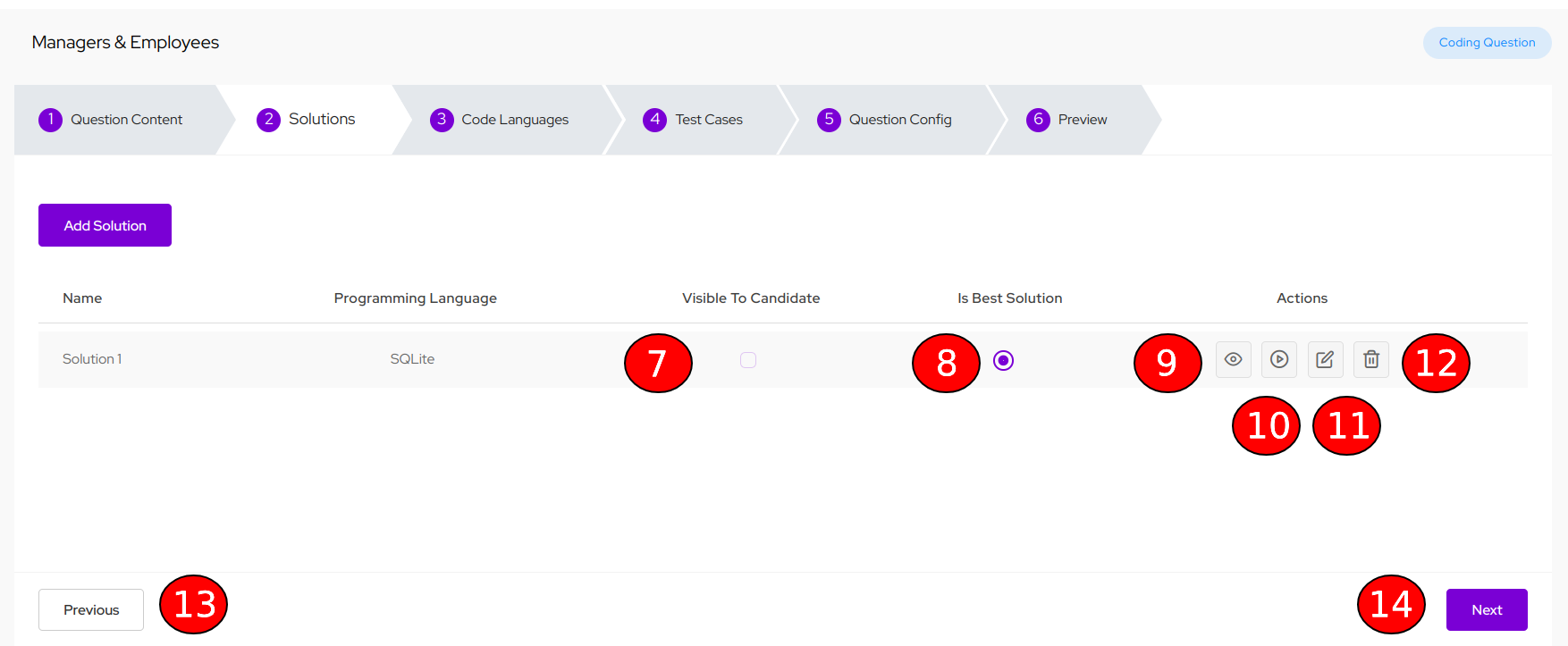View Solution 1 with the eye icon

coord(1233,359)
